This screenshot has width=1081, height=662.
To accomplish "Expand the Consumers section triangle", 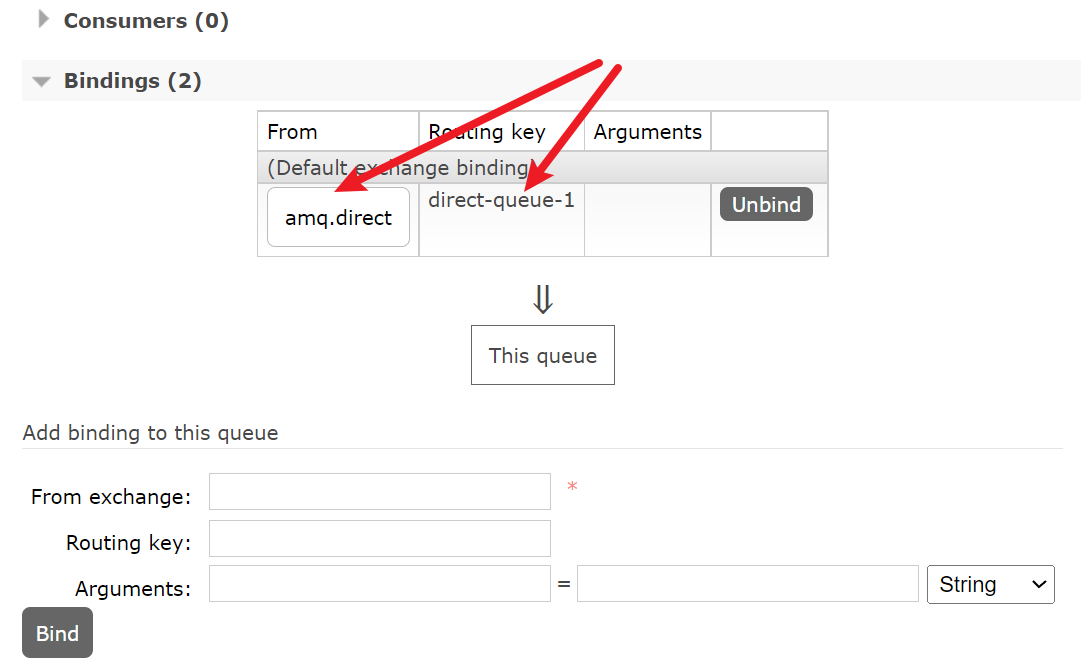I will point(43,19).
